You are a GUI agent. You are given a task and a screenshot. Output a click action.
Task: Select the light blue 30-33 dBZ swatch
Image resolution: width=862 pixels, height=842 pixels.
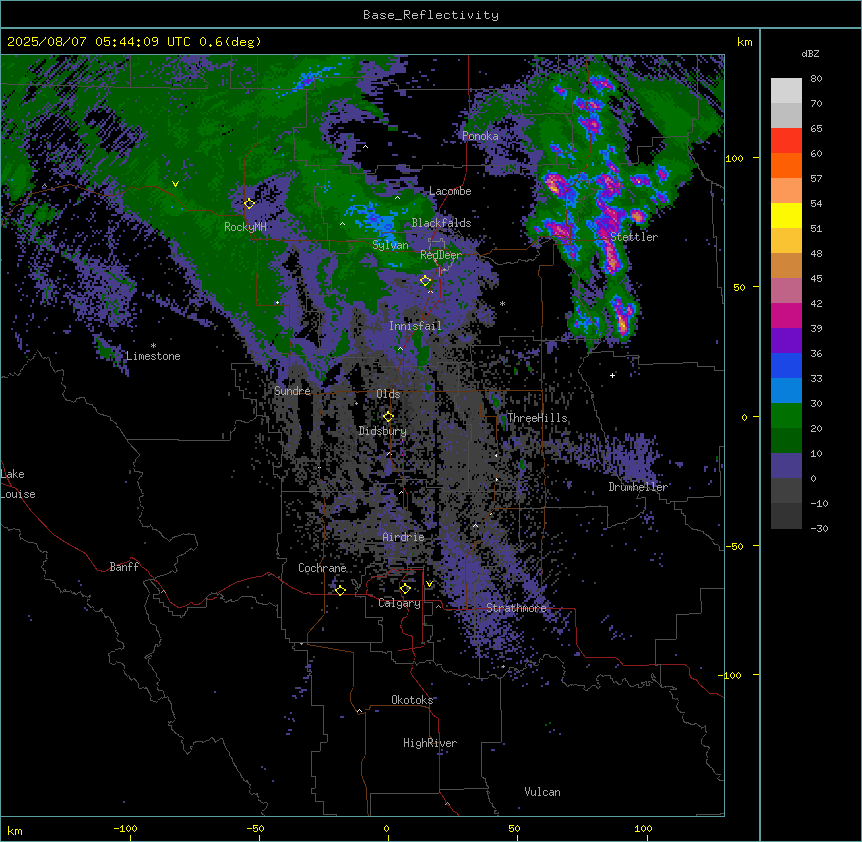click(786, 391)
